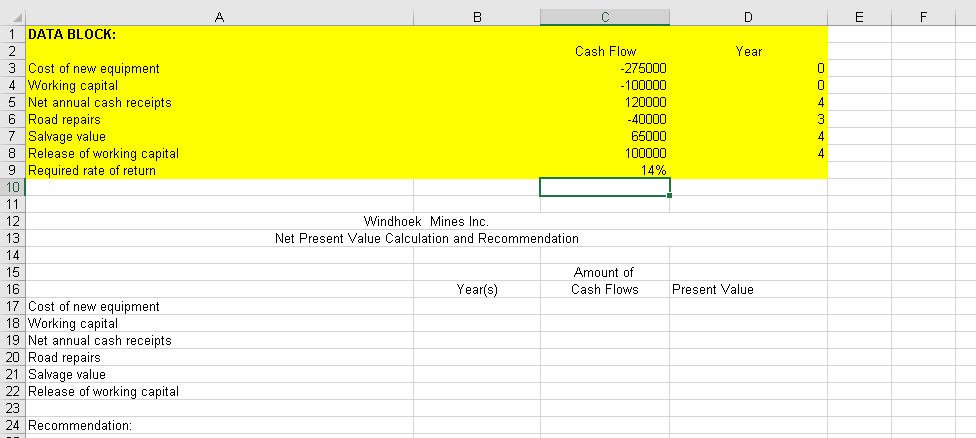
Task: Click the 'Cash Flow' header in the yellow data block
Action: click(x=605, y=52)
